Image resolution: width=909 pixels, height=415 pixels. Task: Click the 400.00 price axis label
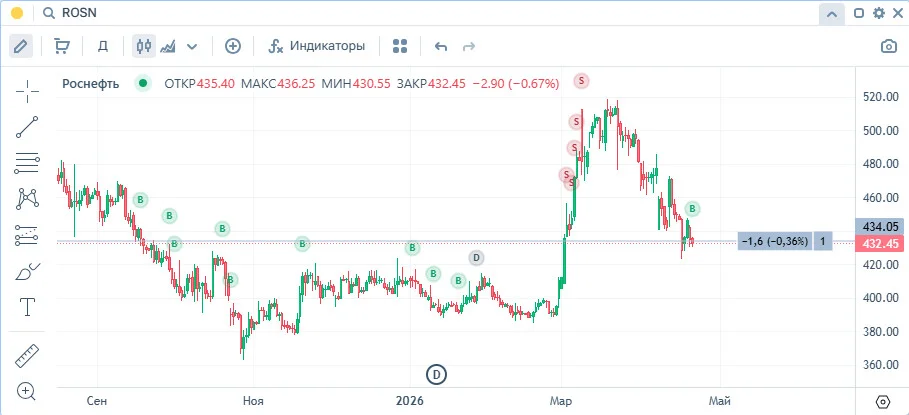pyautogui.click(x=879, y=298)
